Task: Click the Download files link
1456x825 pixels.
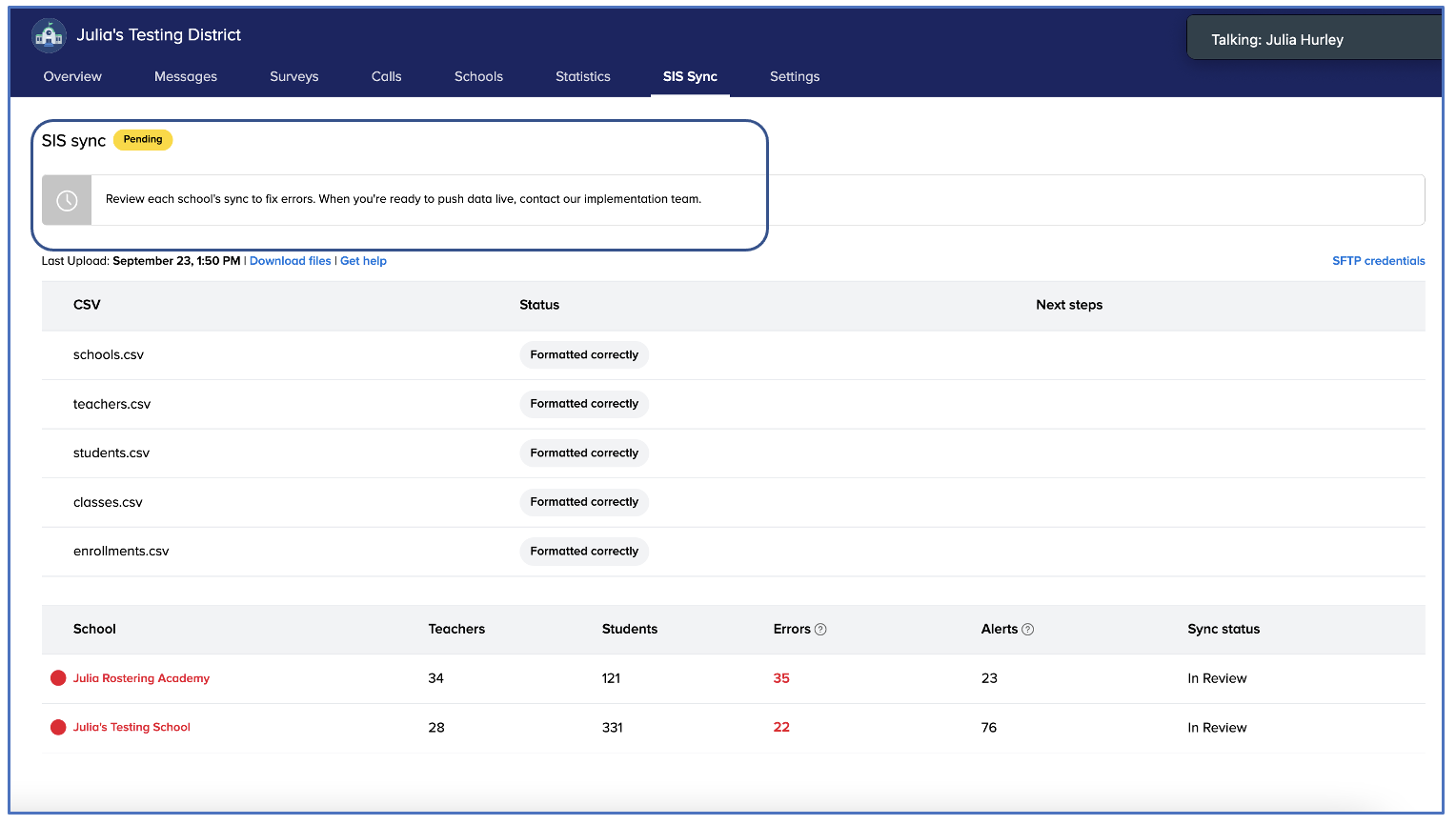Action: [x=290, y=261]
